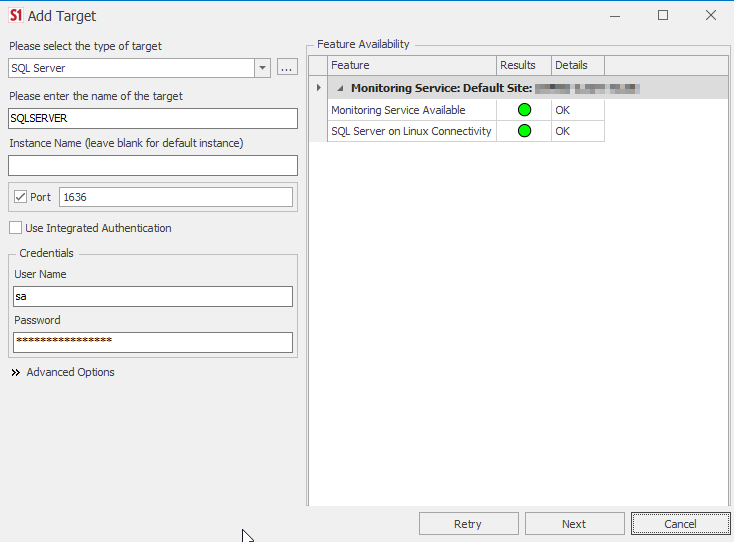Viewport: 734px width, 542px height.
Task: Collapse the Monitoring Service Default Site group
Action: [340, 88]
